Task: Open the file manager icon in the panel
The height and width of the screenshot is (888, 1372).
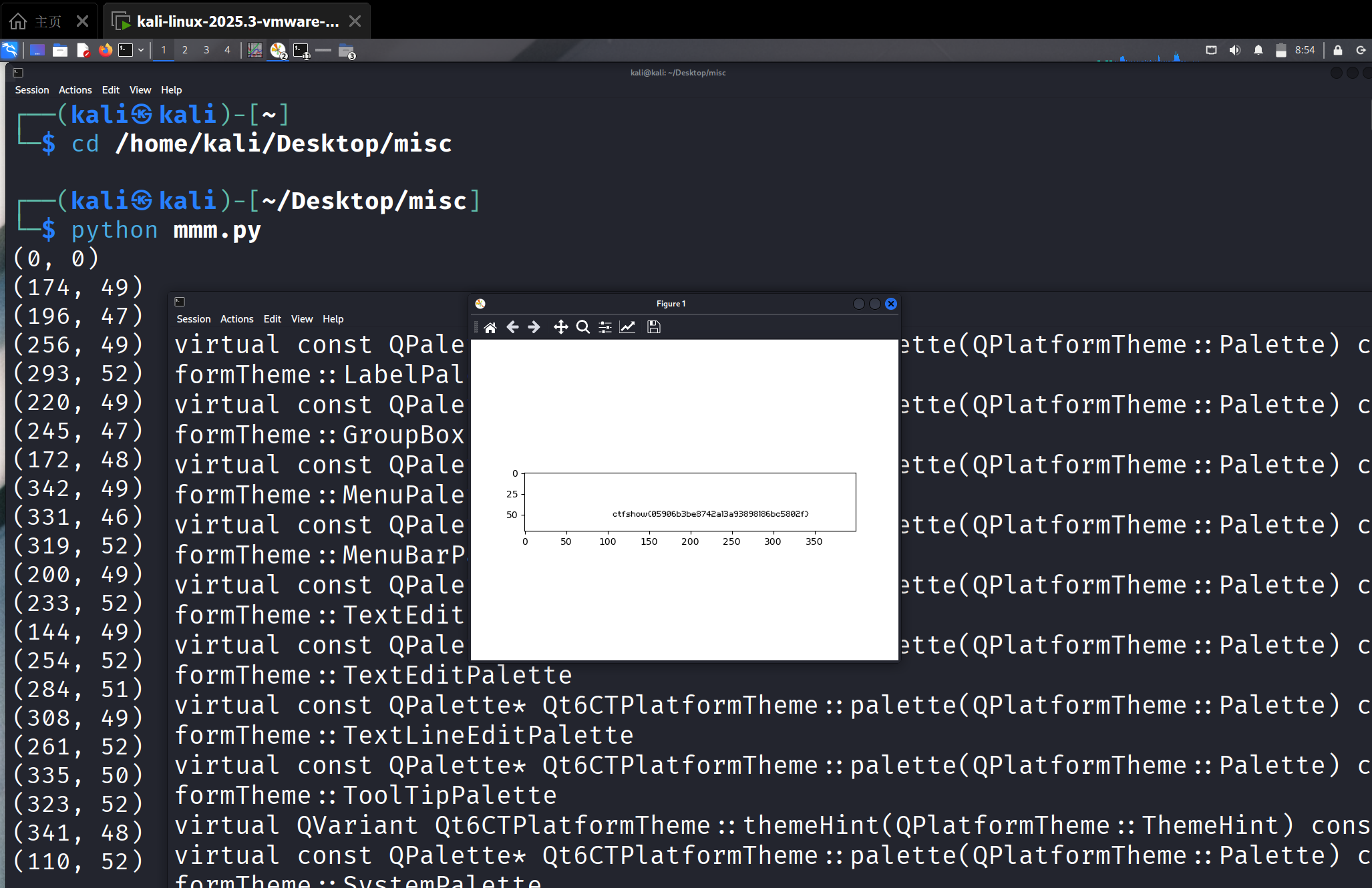Action: pyautogui.click(x=60, y=50)
